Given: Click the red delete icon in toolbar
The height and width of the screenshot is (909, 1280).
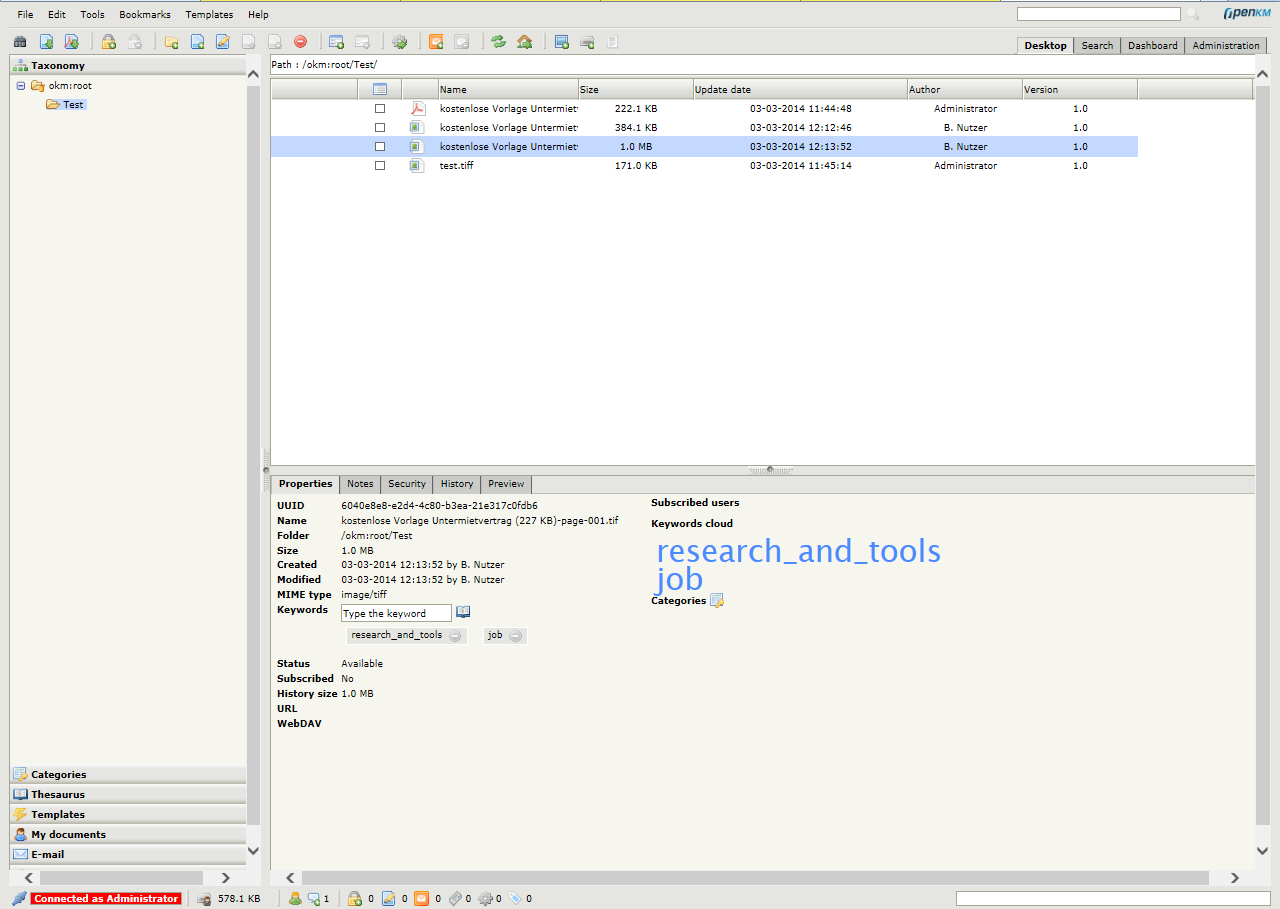Looking at the screenshot, I should (x=300, y=42).
